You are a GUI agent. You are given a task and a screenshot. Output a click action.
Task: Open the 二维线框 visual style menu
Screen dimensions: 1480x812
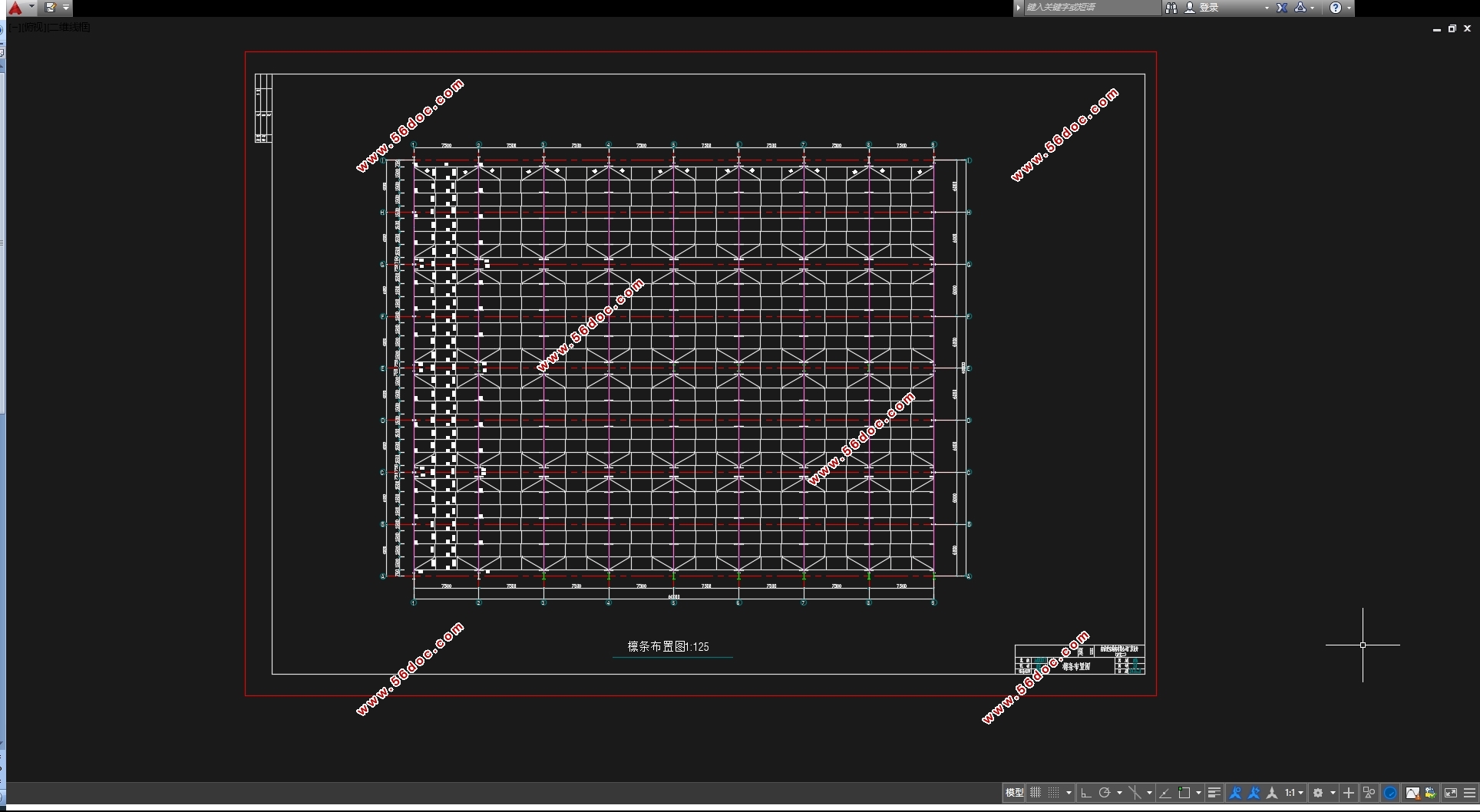click(x=69, y=28)
